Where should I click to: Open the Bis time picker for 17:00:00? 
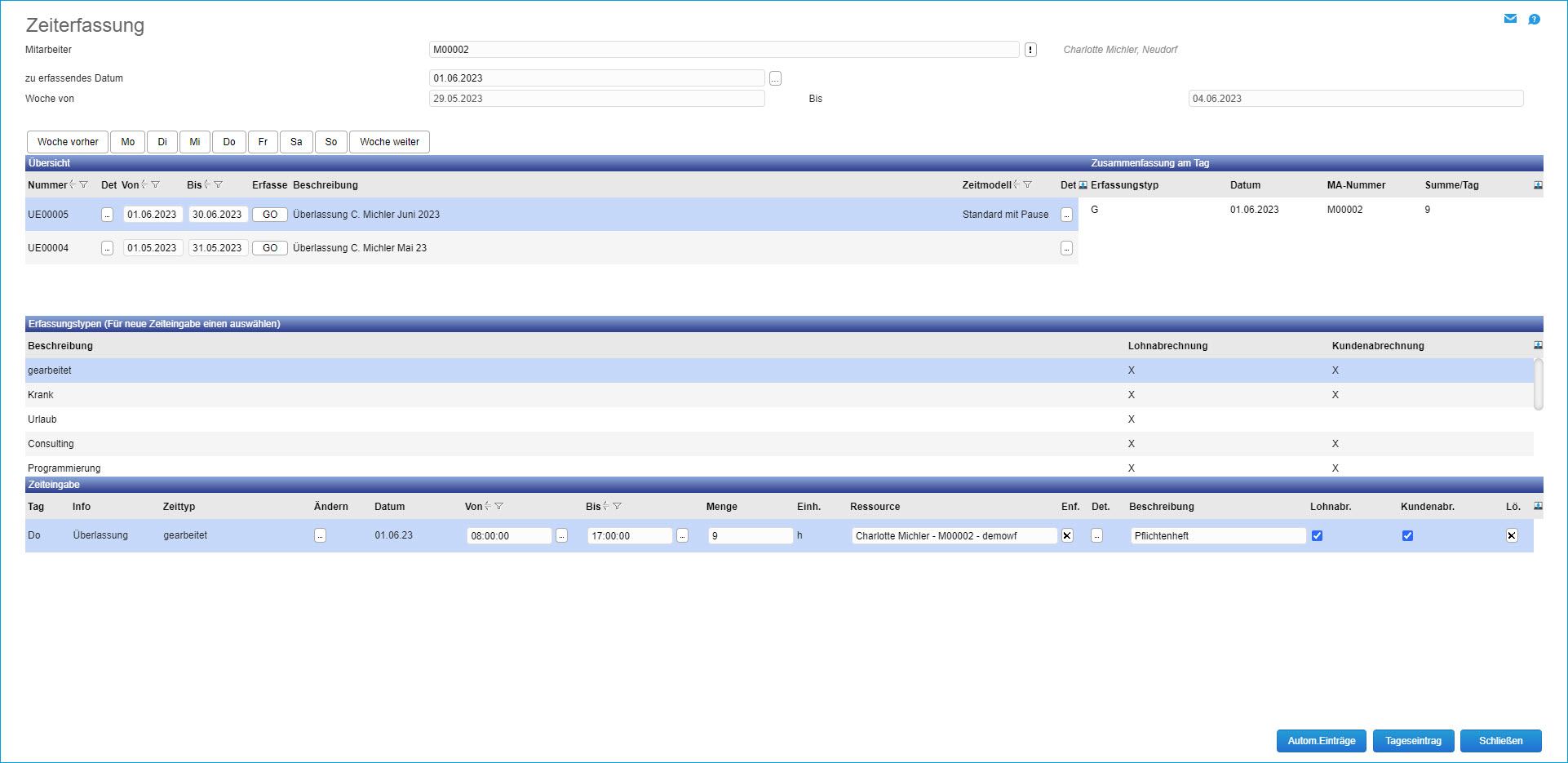point(682,536)
